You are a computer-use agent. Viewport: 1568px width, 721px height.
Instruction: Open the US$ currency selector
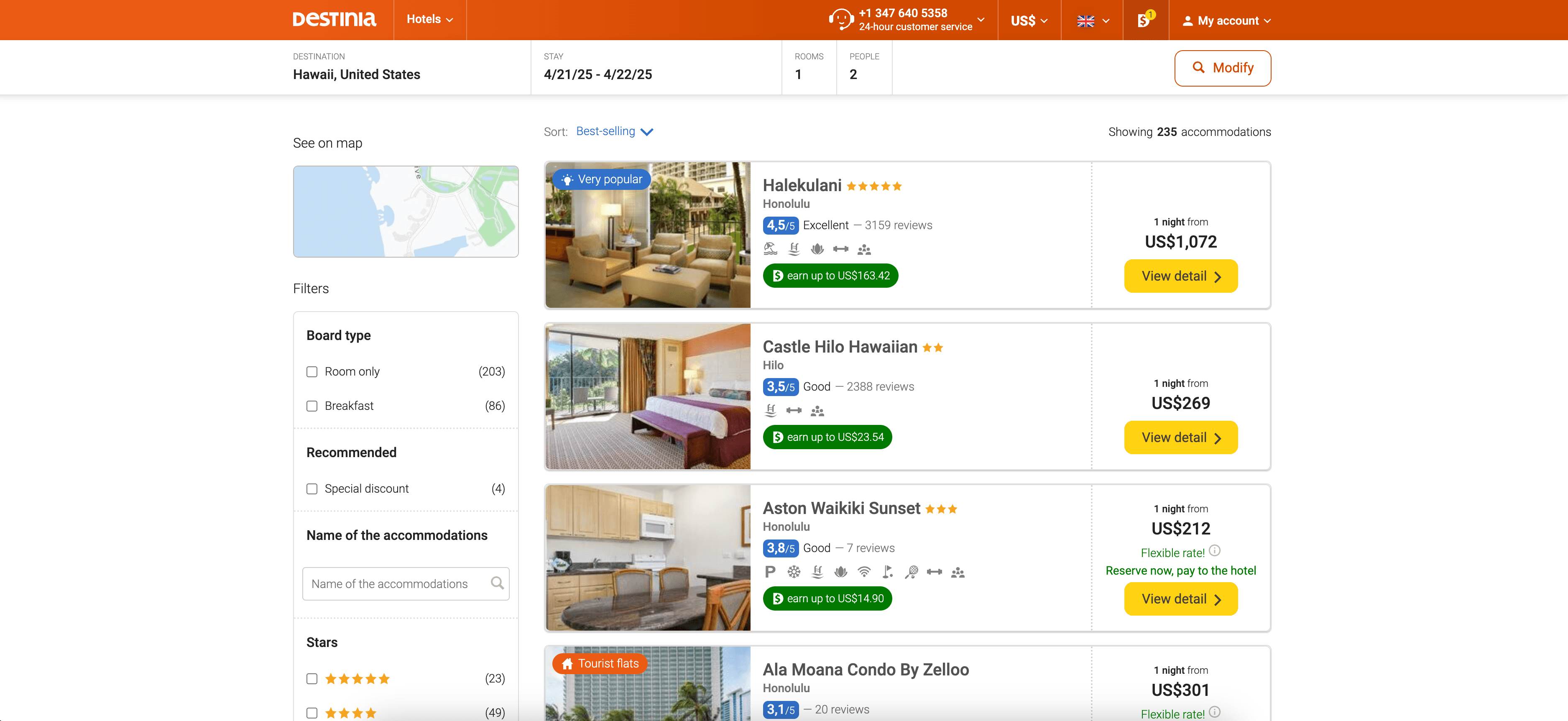tap(1029, 21)
